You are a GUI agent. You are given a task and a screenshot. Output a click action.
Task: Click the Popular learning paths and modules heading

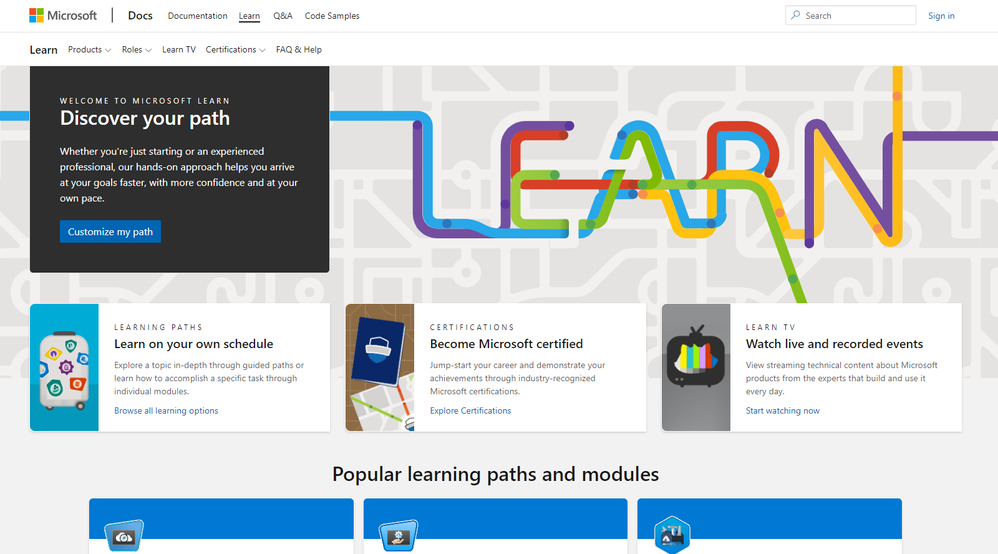click(x=495, y=474)
